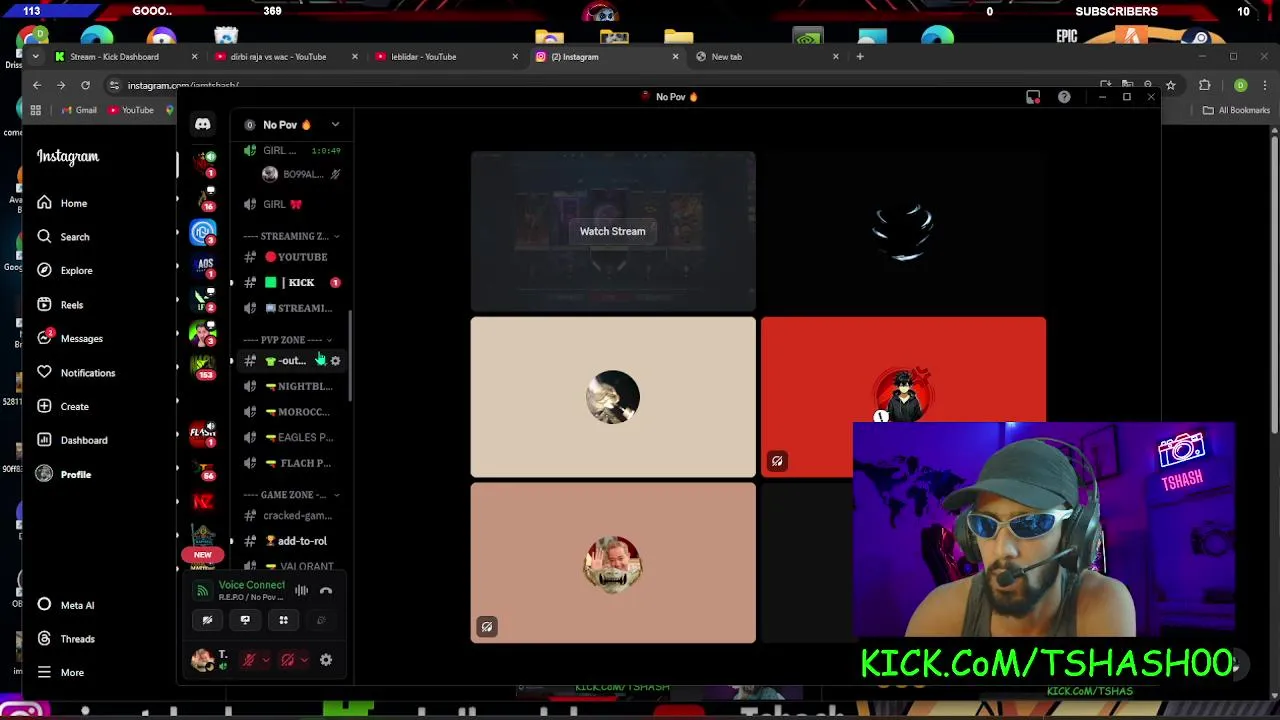
Task: Open channel settings gear for -out channel
Action: click(335, 360)
